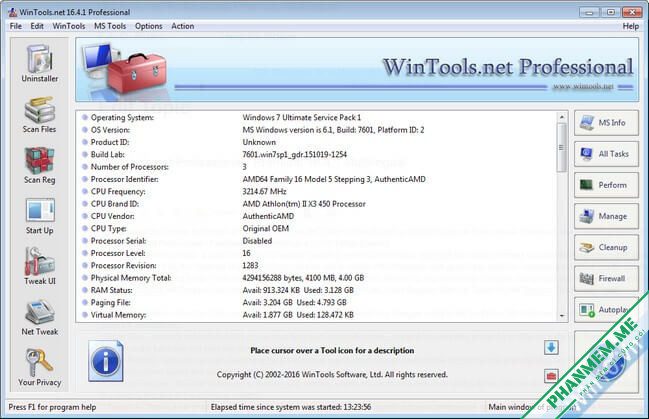Click the '3214.67 MHz' value
This screenshot has height=419, width=649.
point(264,191)
